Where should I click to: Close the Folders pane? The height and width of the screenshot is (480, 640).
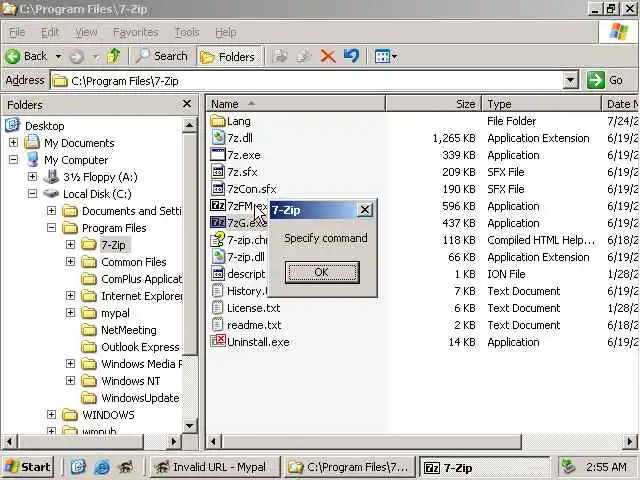point(187,104)
